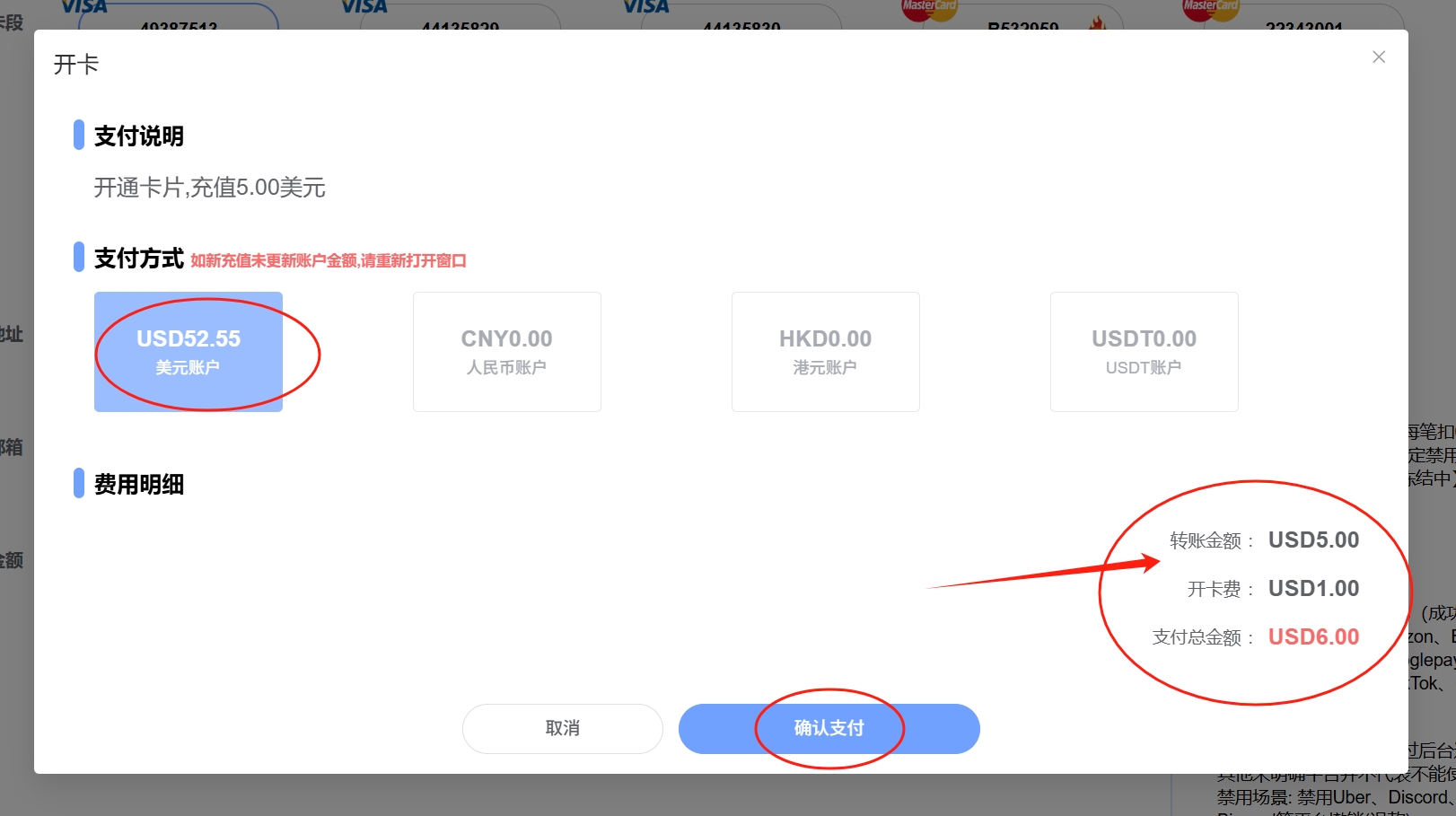Pick the HKD0.00 港元账户 option
Image resolution: width=1456 pixels, height=816 pixels.
825,351
